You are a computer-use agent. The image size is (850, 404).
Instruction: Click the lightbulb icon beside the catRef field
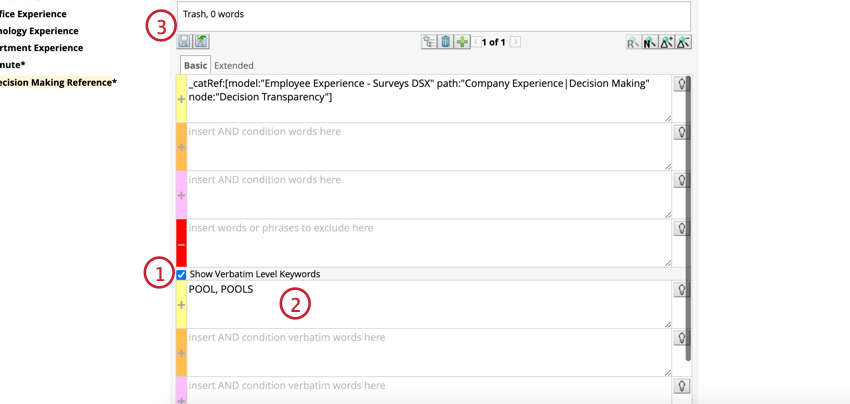(681, 84)
